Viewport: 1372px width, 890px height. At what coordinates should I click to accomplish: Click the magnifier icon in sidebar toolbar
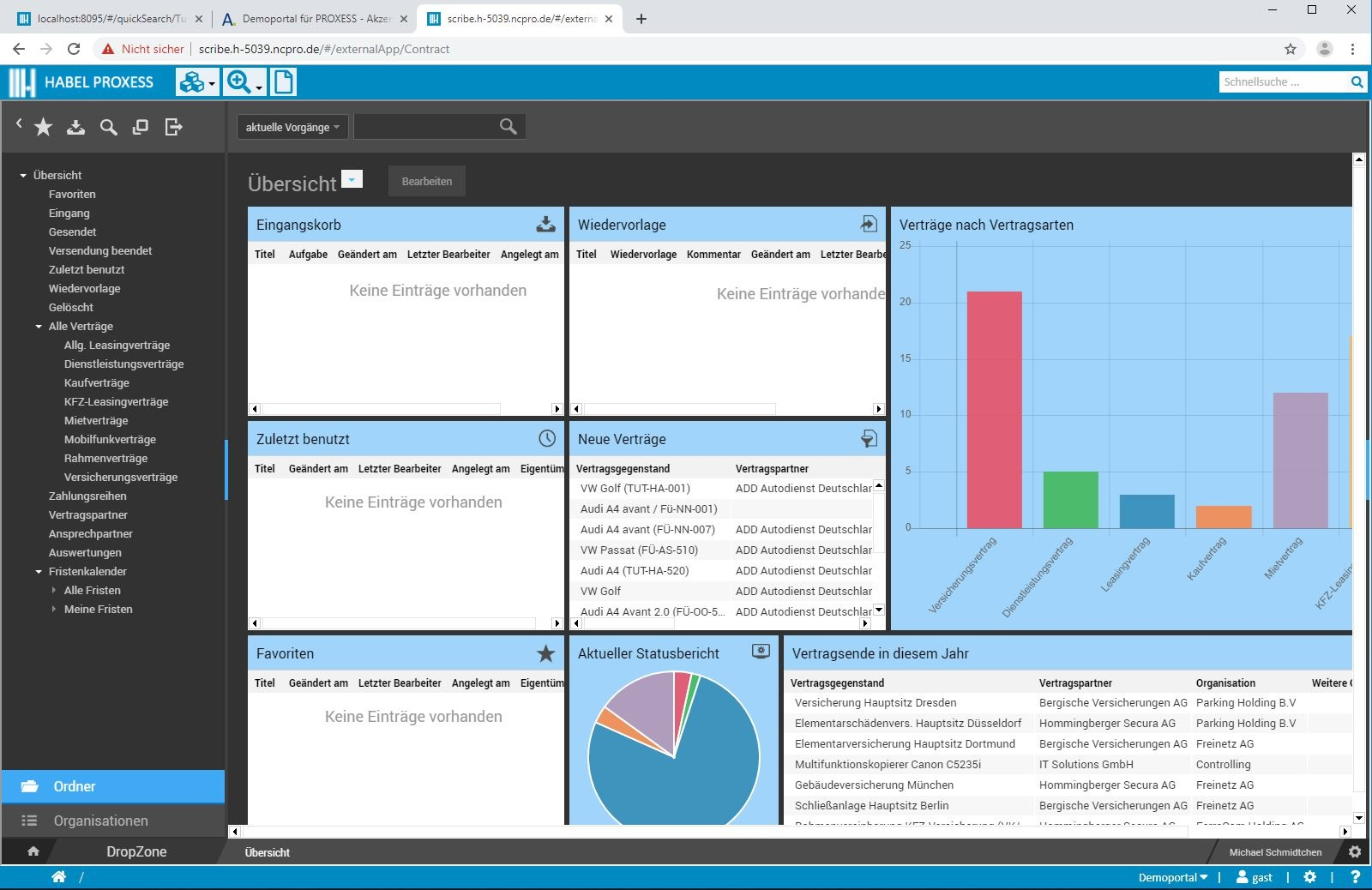(x=108, y=128)
